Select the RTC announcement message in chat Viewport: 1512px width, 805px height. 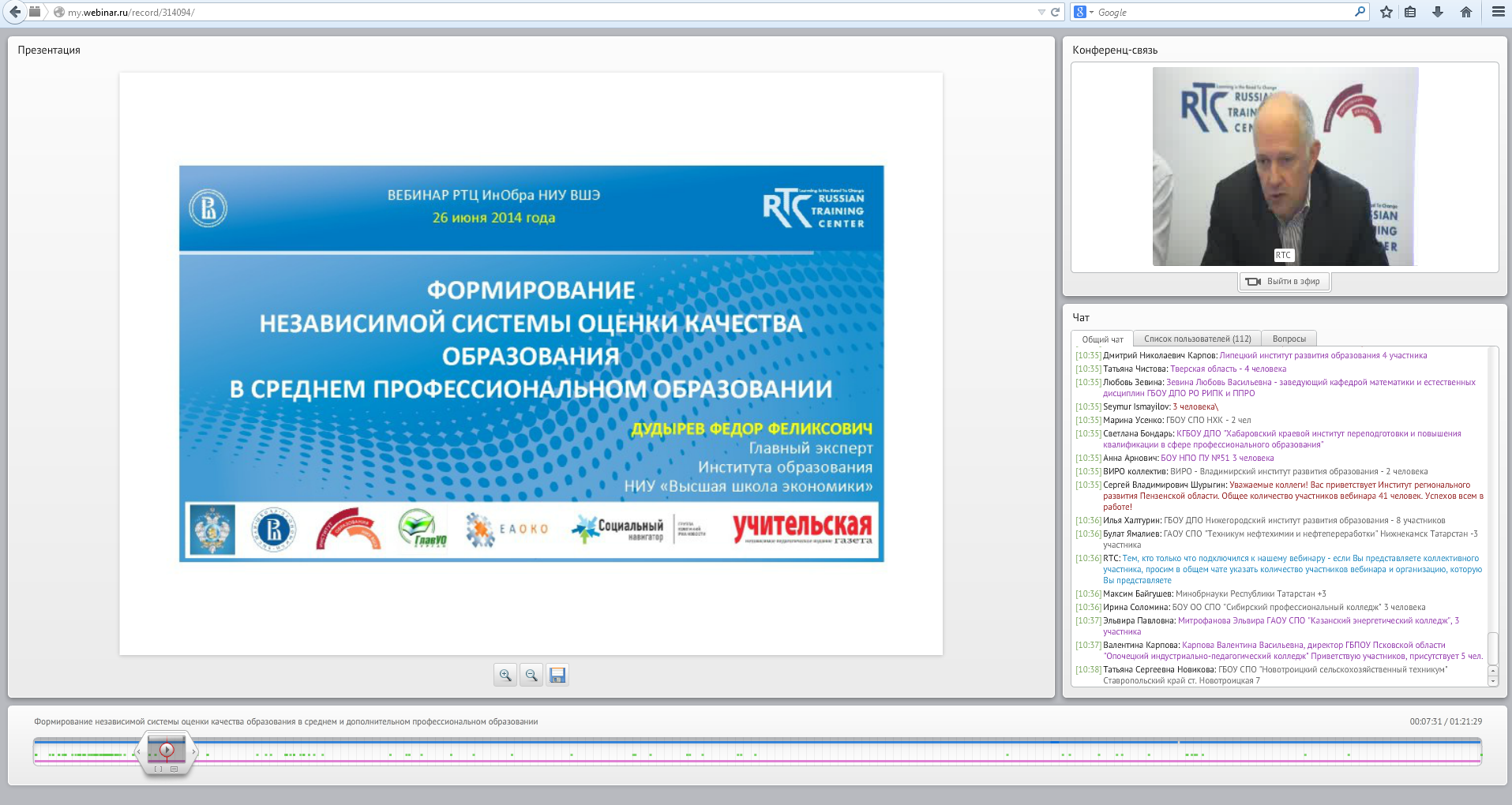pos(1279,569)
